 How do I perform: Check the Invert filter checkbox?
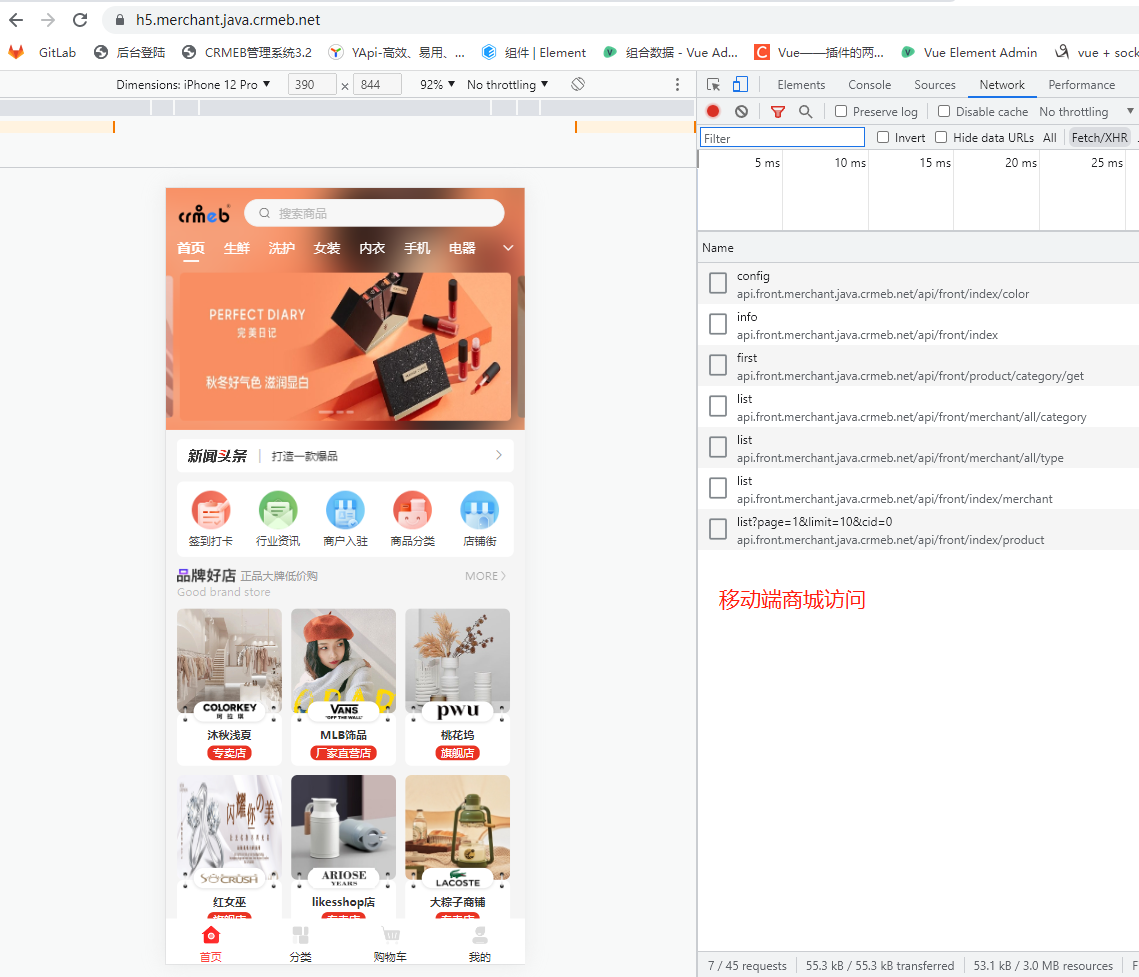(883, 137)
